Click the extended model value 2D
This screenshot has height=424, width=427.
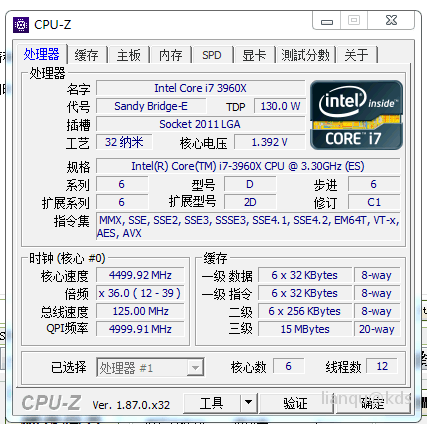(250, 202)
